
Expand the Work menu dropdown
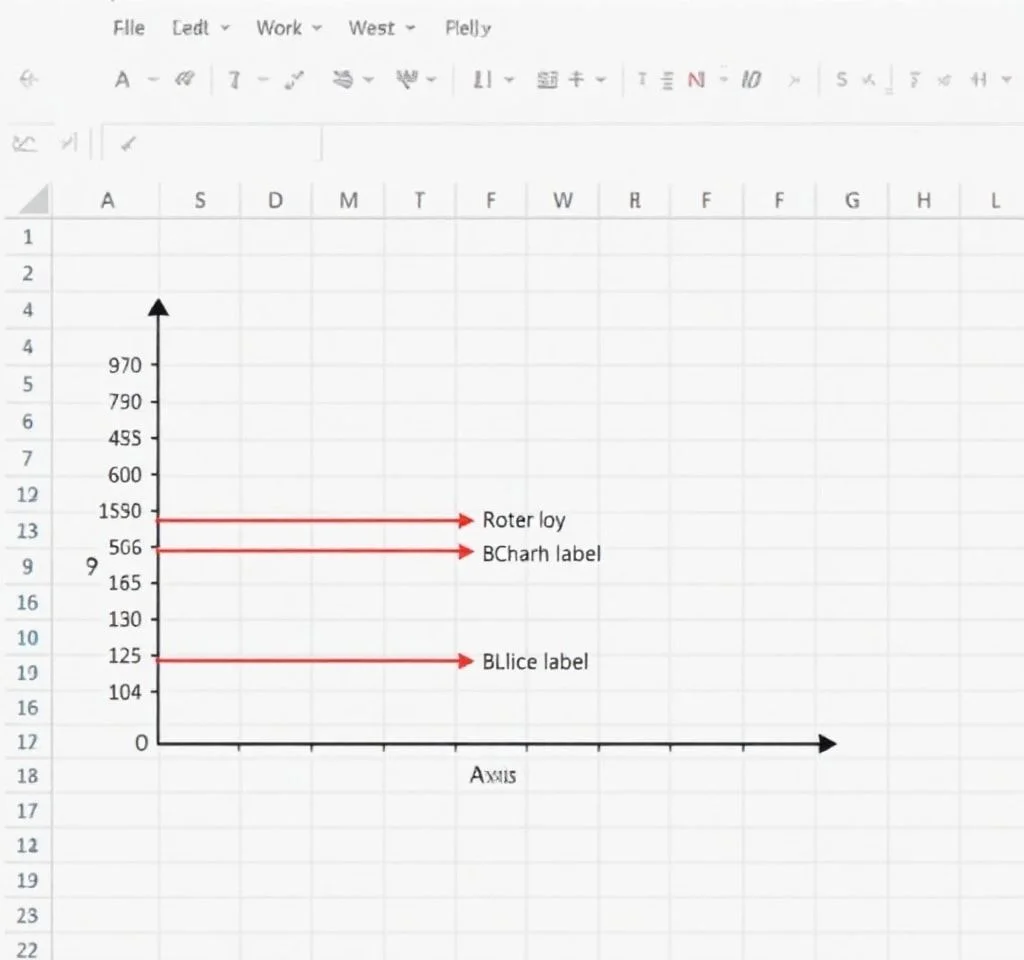(x=288, y=28)
